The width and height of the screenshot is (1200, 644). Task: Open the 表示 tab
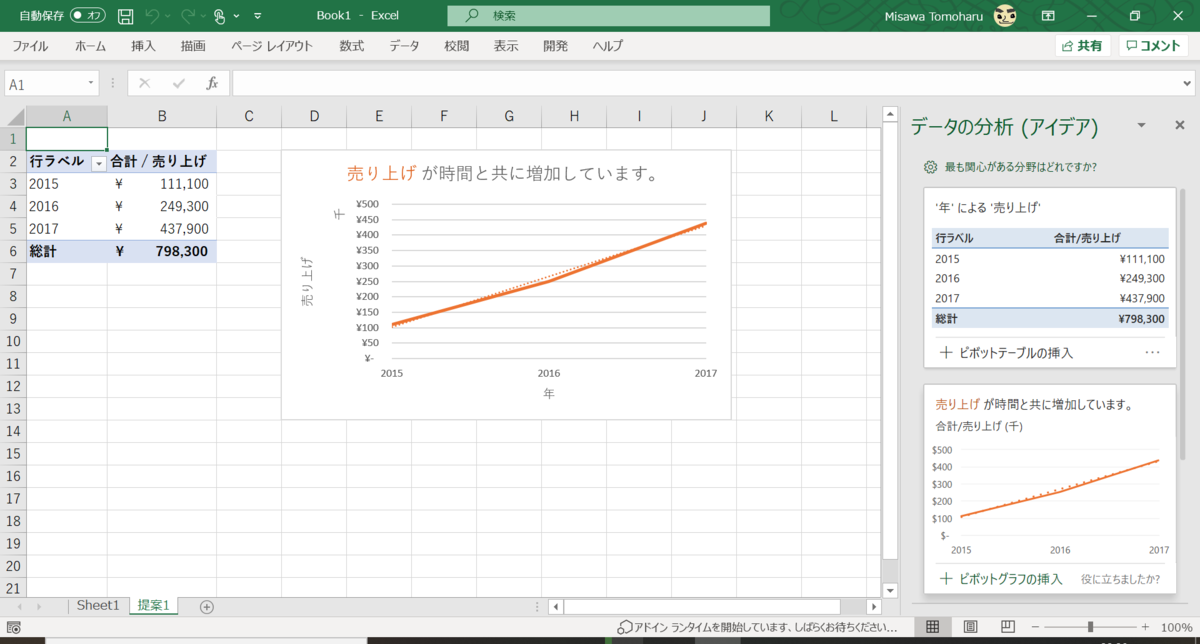click(x=506, y=46)
